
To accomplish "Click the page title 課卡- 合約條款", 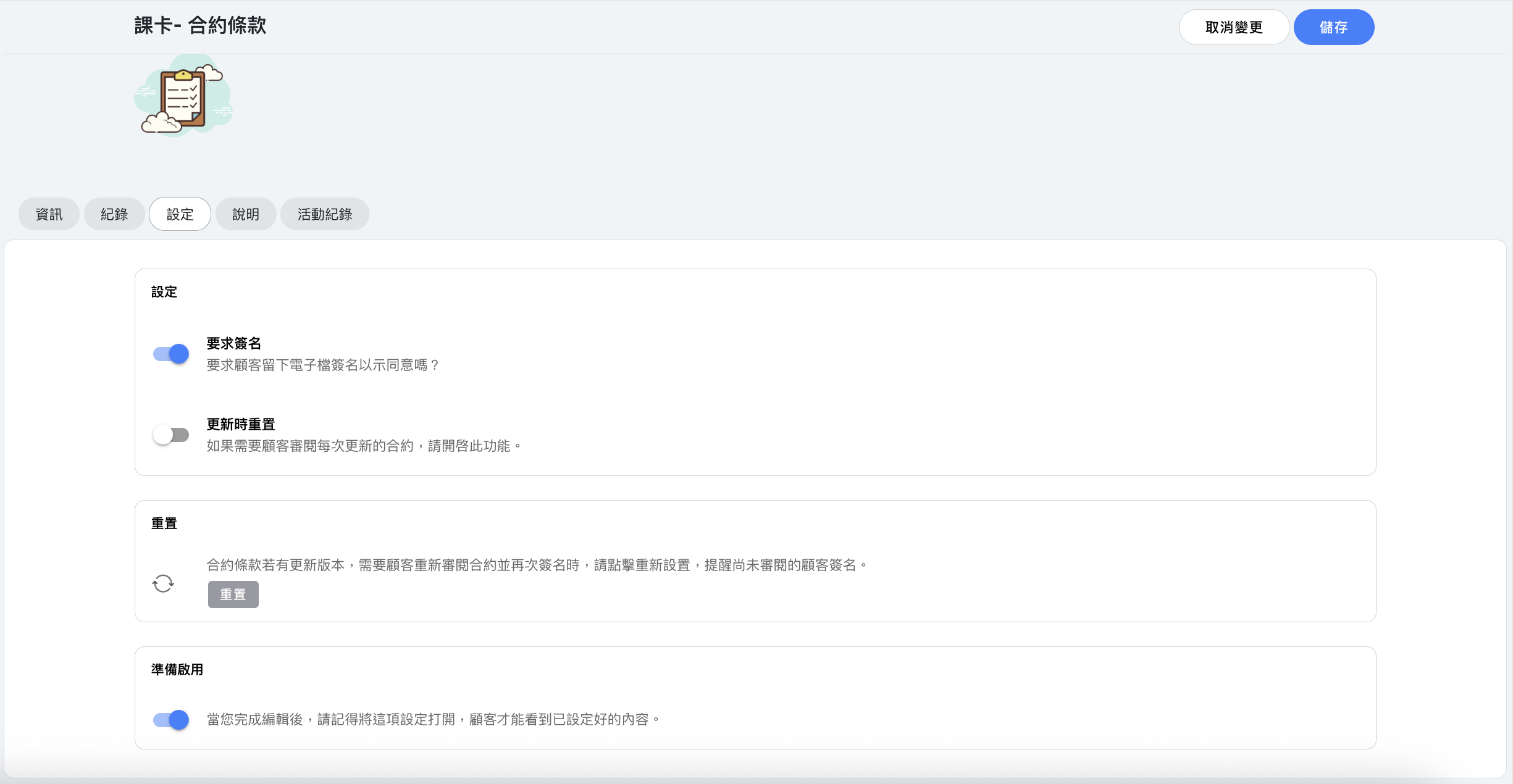I will [200, 26].
